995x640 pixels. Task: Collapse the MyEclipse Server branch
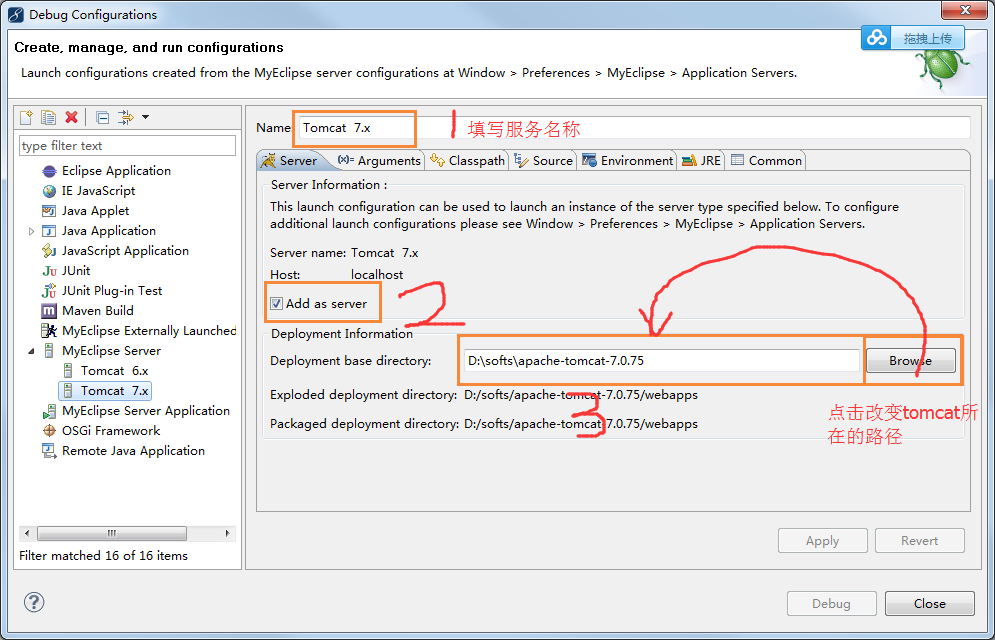click(33, 350)
